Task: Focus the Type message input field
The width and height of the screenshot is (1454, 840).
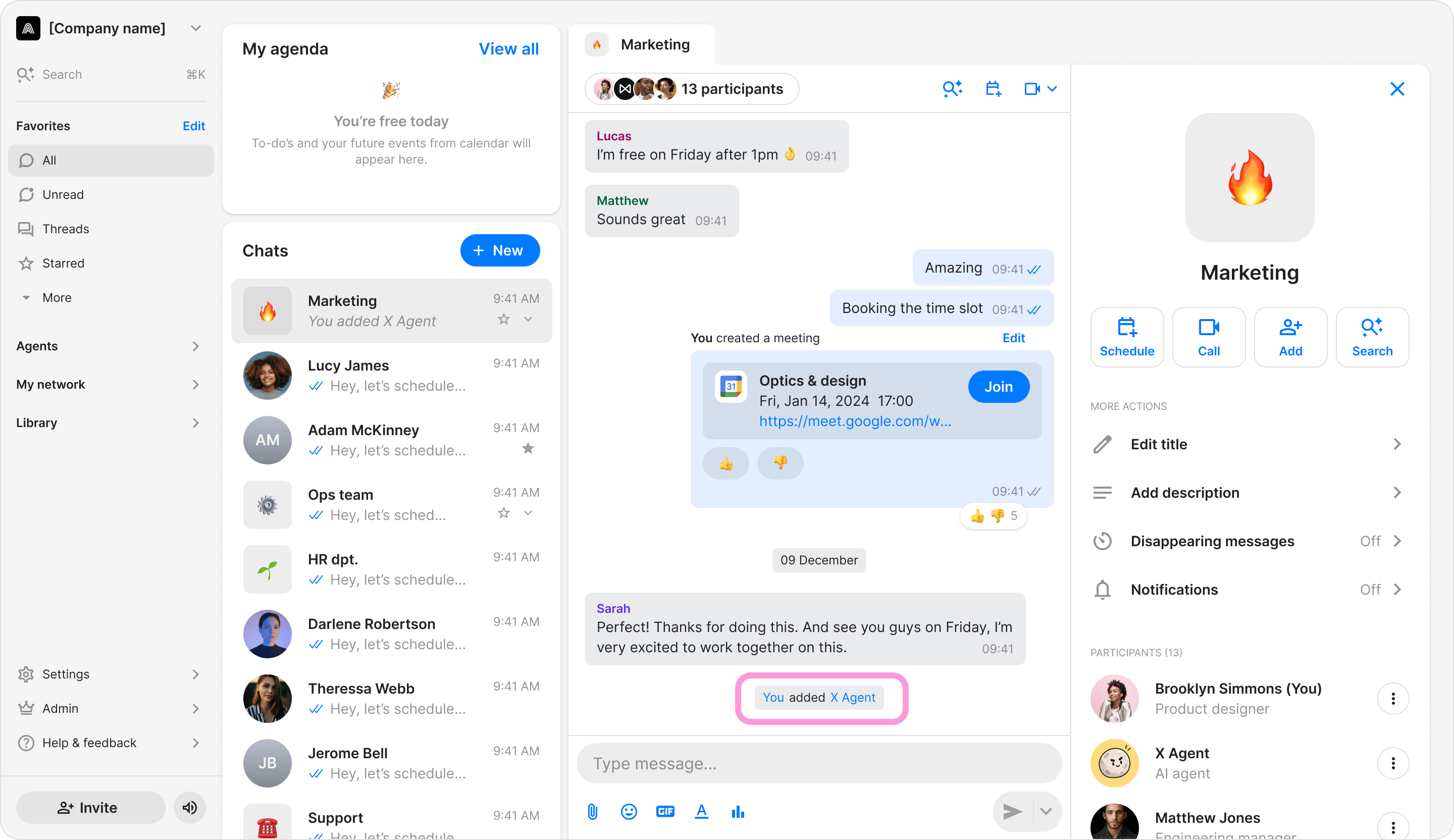Action: pos(819,763)
